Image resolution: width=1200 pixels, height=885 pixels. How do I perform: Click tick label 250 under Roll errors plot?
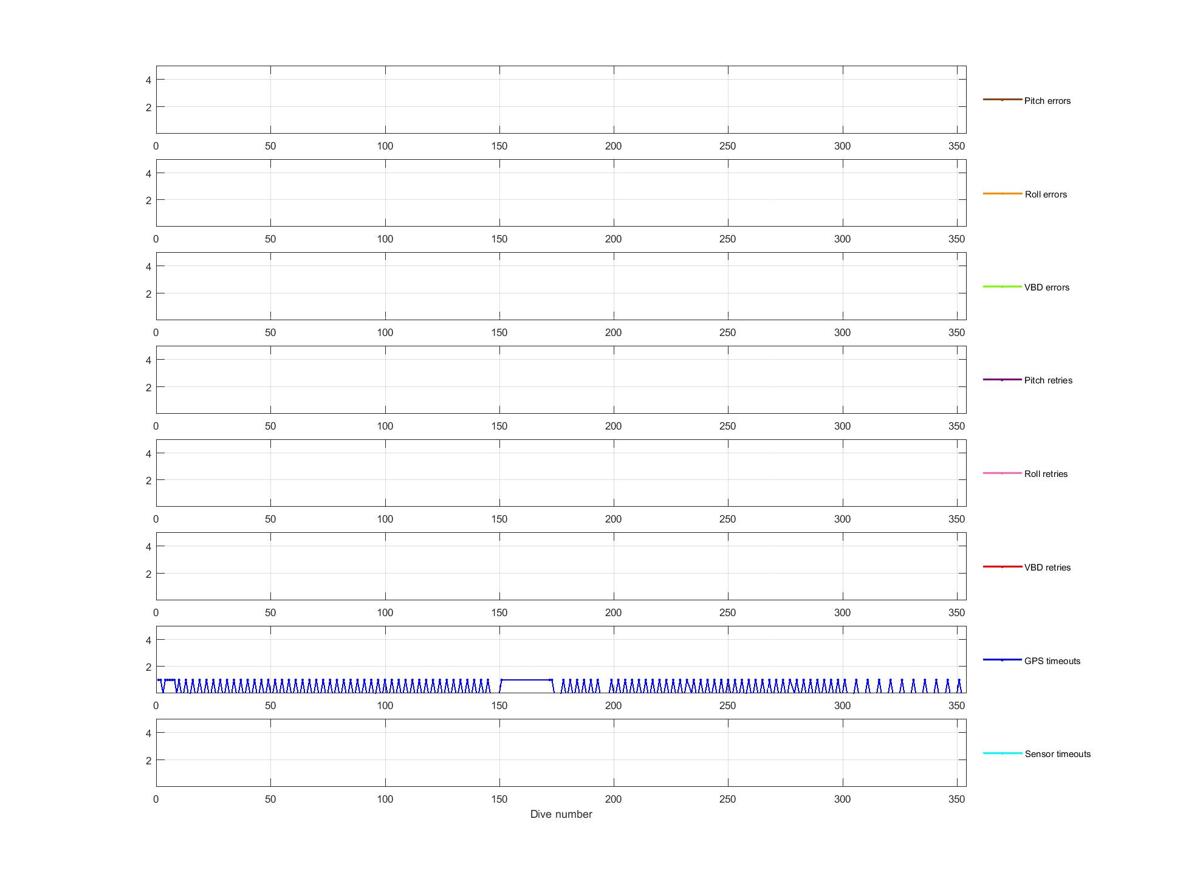click(x=728, y=239)
